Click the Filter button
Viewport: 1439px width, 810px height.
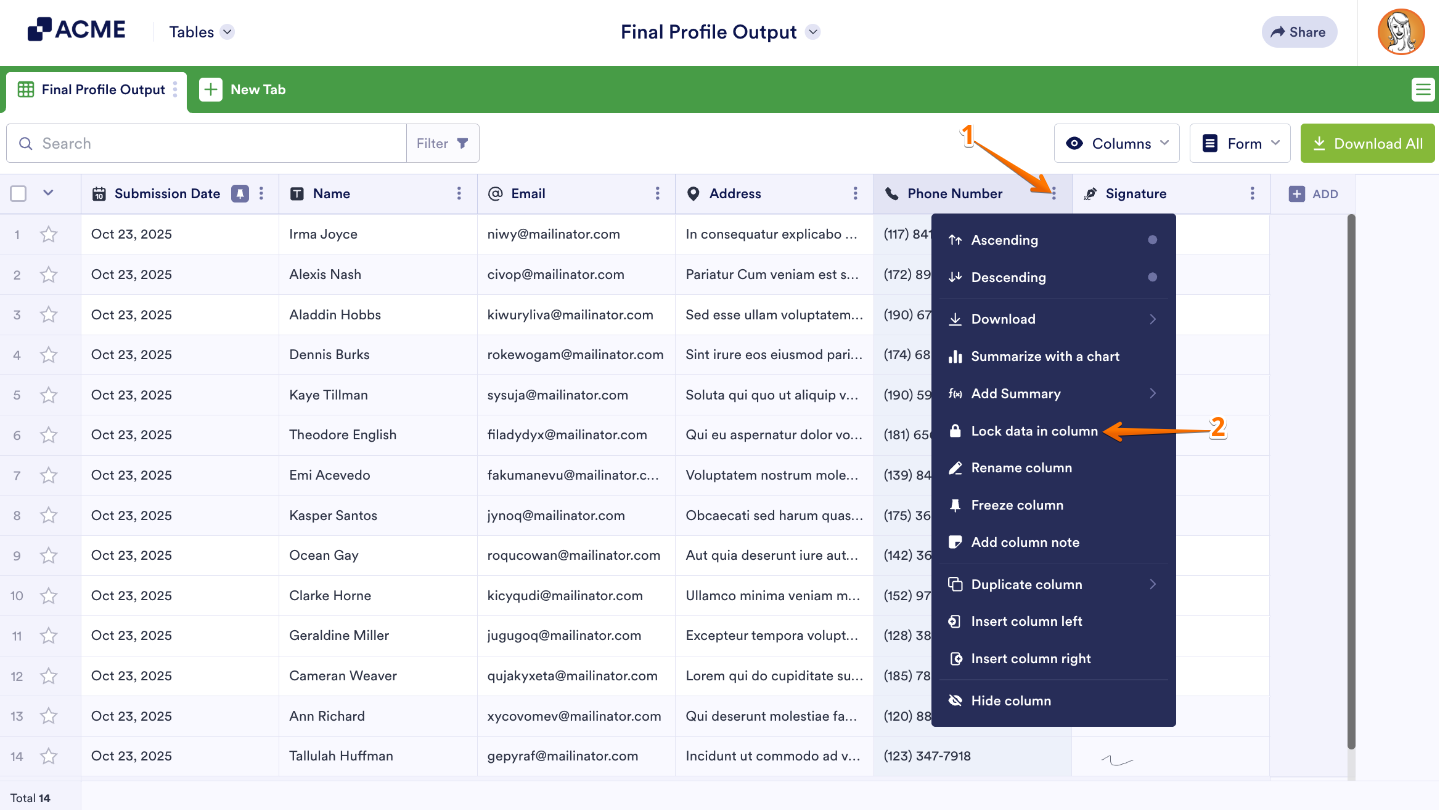click(x=442, y=144)
